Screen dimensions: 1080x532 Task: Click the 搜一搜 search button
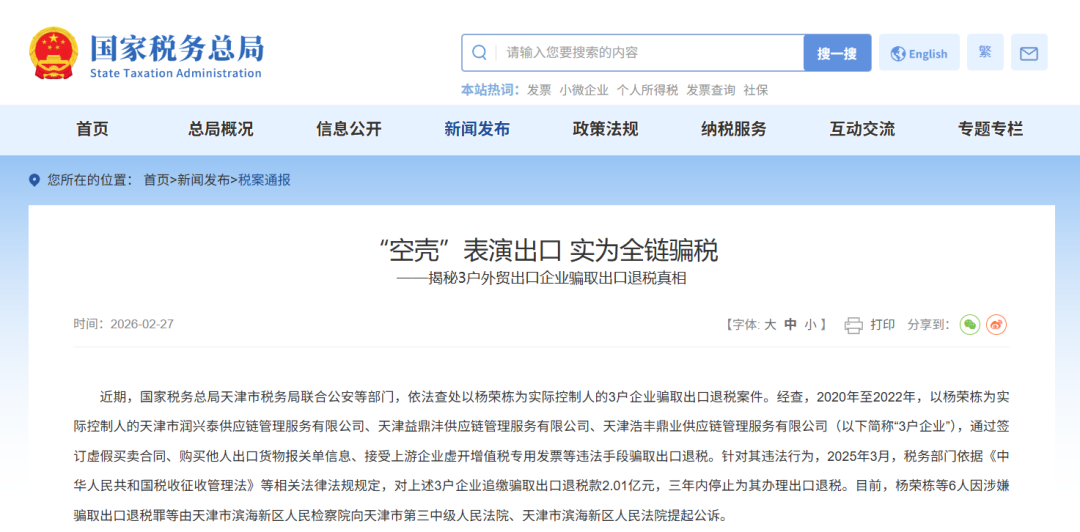[837, 53]
